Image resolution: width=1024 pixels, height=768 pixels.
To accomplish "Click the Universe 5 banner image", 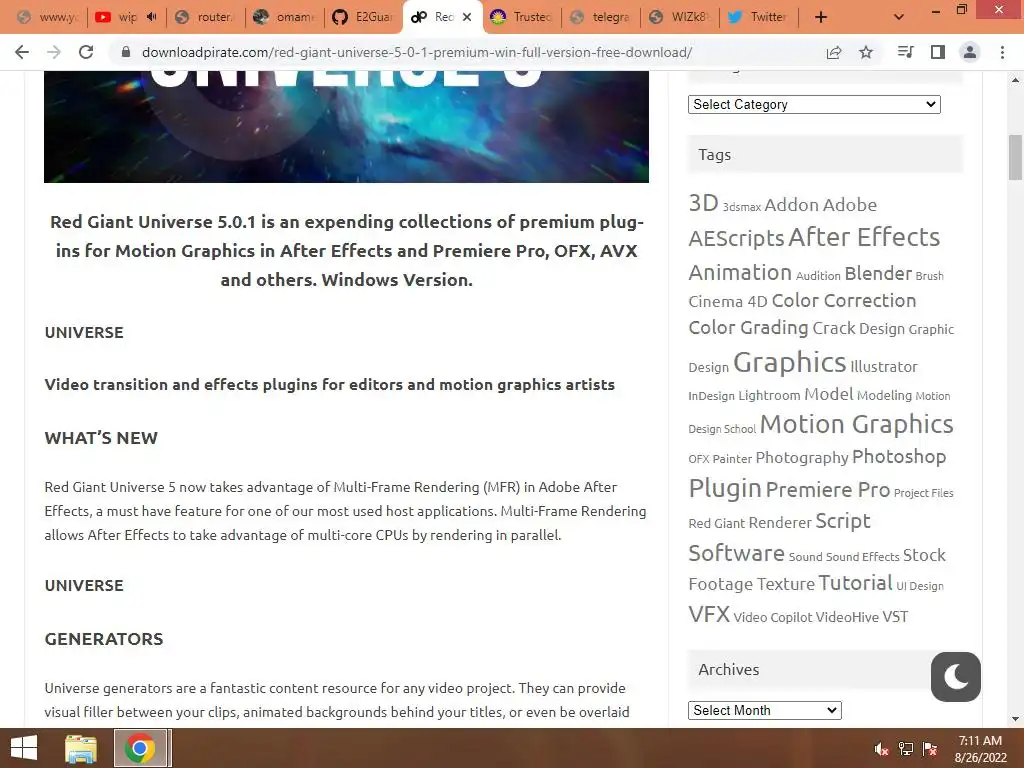I will pyautogui.click(x=346, y=127).
